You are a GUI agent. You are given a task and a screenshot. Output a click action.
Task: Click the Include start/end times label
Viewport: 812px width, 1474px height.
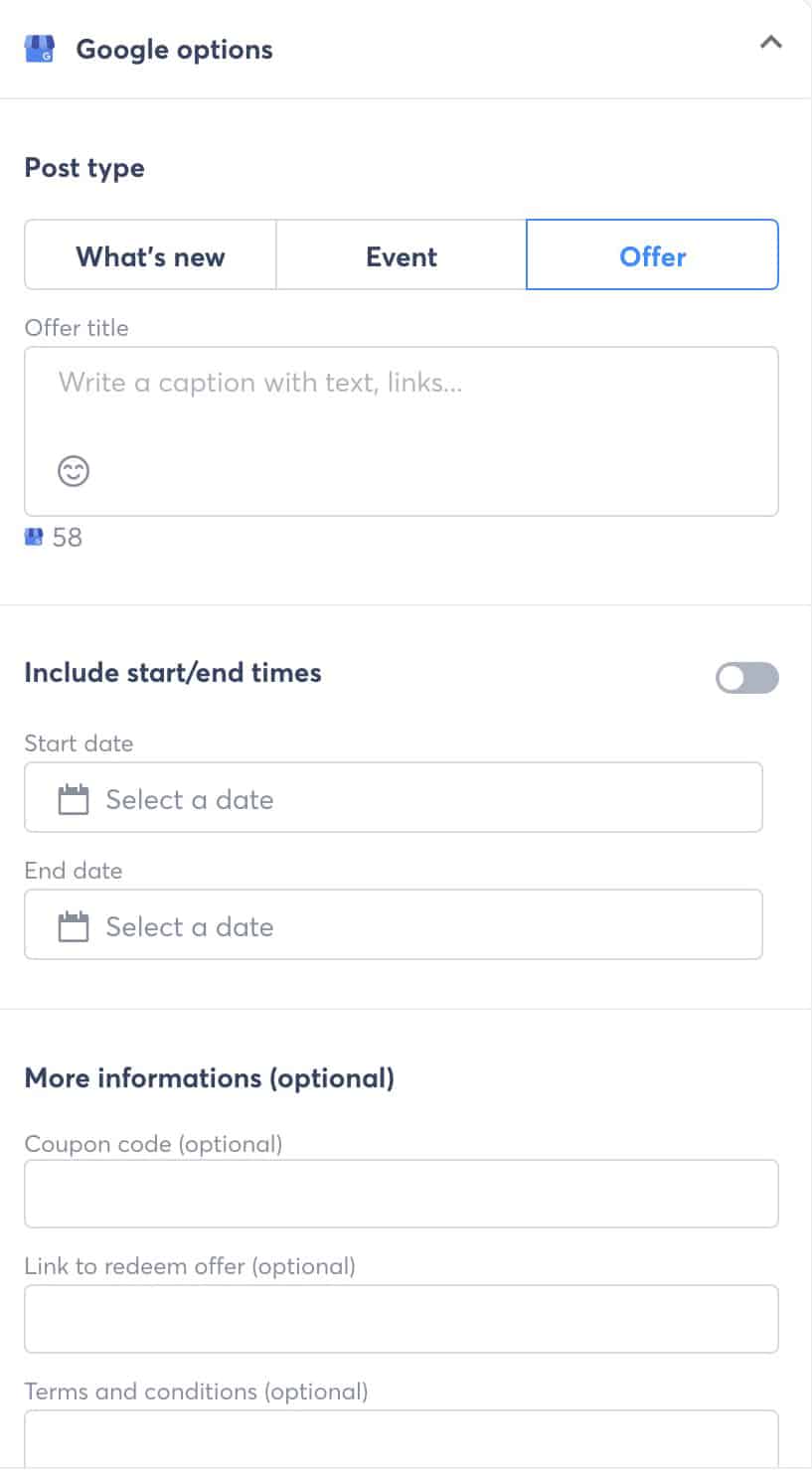pos(173,673)
